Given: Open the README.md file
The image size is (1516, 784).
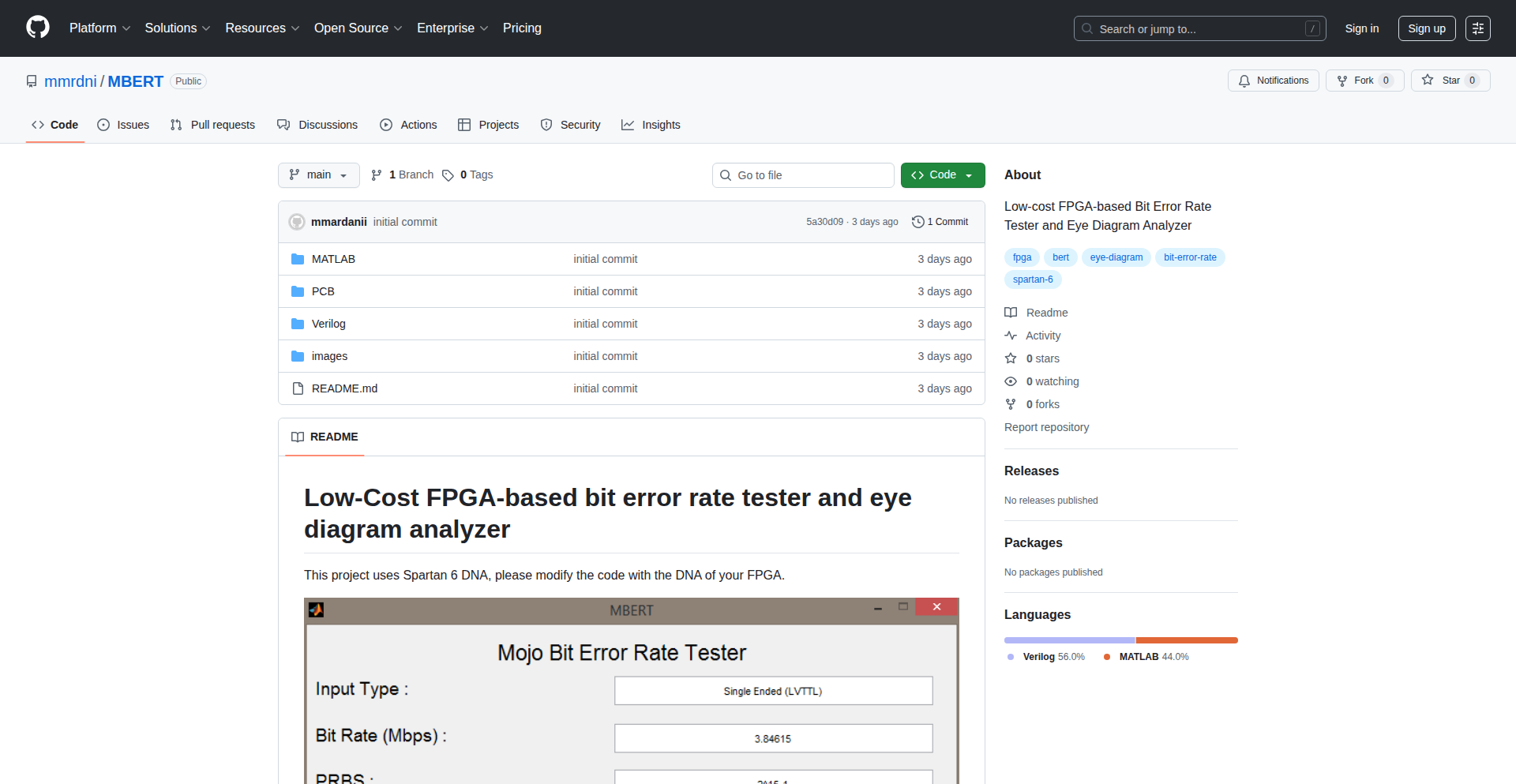Looking at the screenshot, I should (344, 388).
